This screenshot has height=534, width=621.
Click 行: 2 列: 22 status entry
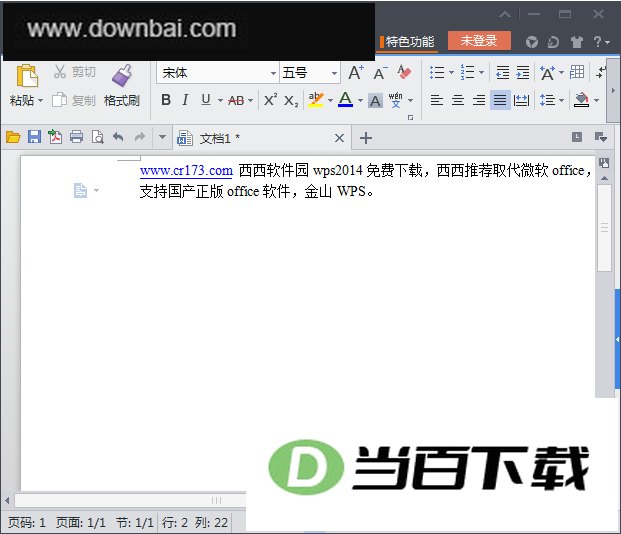click(x=195, y=523)
